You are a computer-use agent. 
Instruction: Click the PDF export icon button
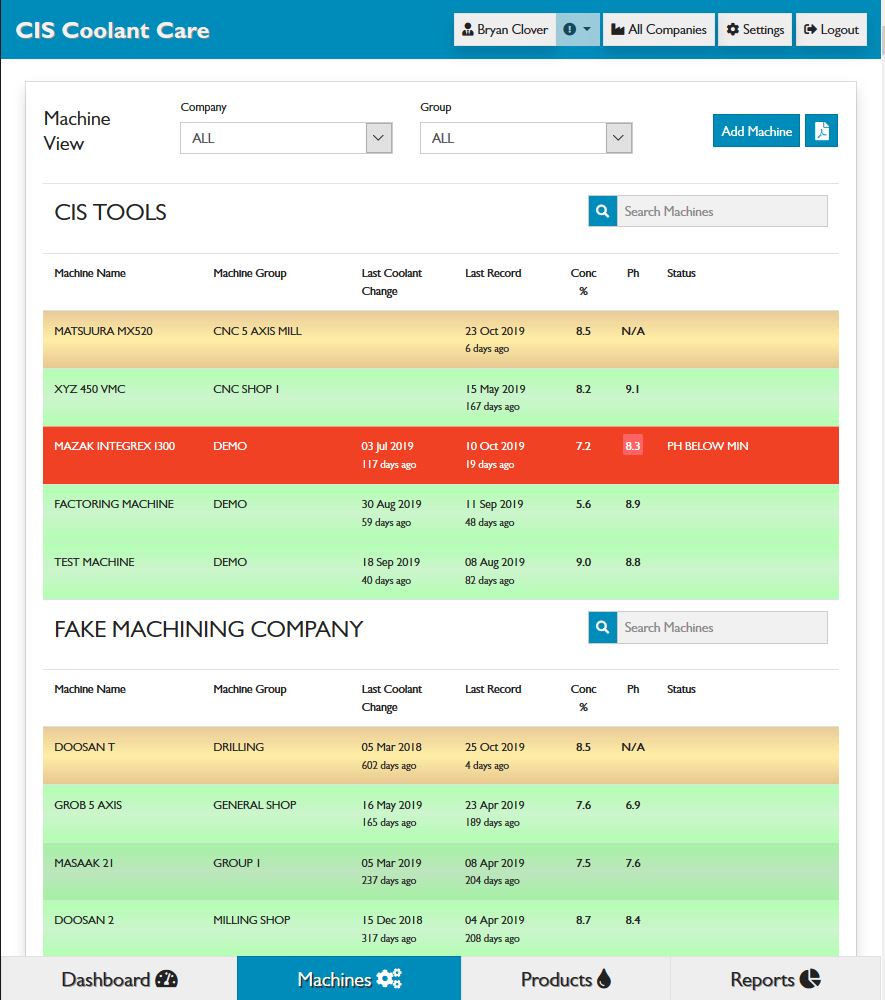click(x=821, y=131)
